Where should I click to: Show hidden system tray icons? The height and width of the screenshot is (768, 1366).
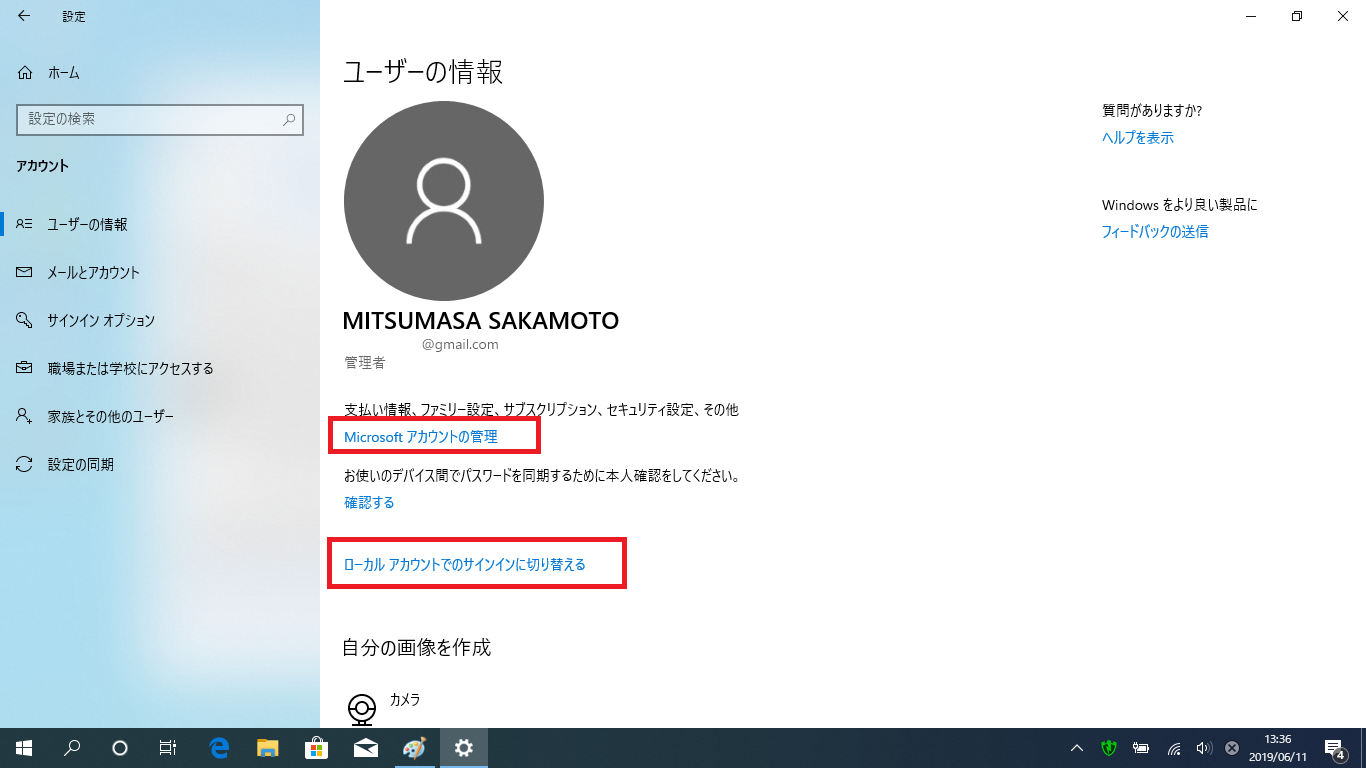point(1077,748)
